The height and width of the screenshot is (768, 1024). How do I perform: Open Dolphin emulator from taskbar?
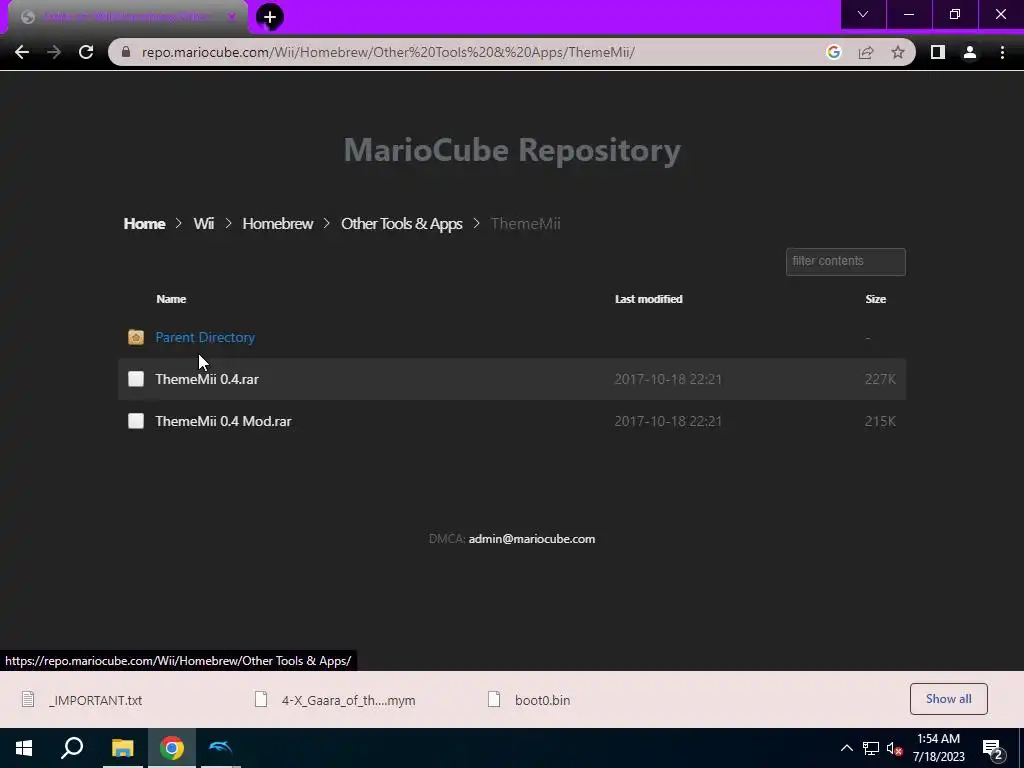[x=221, y=748]
